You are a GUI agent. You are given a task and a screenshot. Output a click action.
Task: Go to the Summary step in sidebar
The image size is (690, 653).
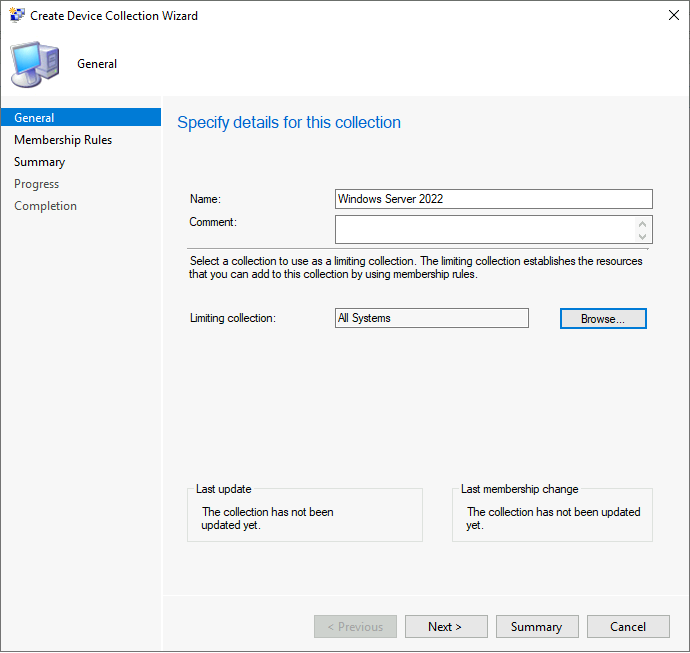(40, 162)
